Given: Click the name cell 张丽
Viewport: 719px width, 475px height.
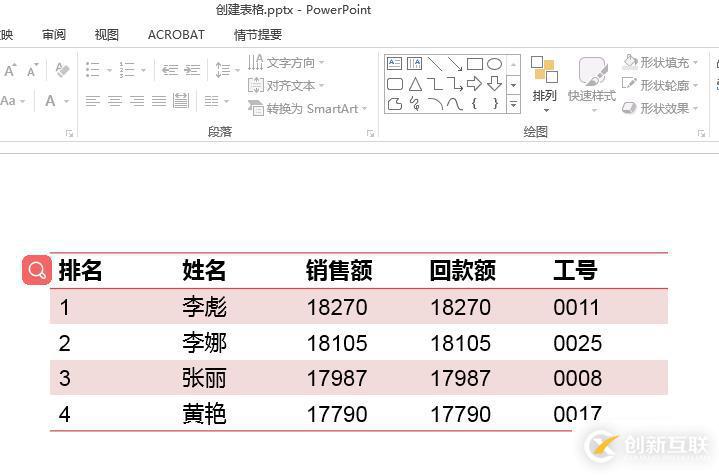Looking at the screenshot, I should click(x=205, y=378).
